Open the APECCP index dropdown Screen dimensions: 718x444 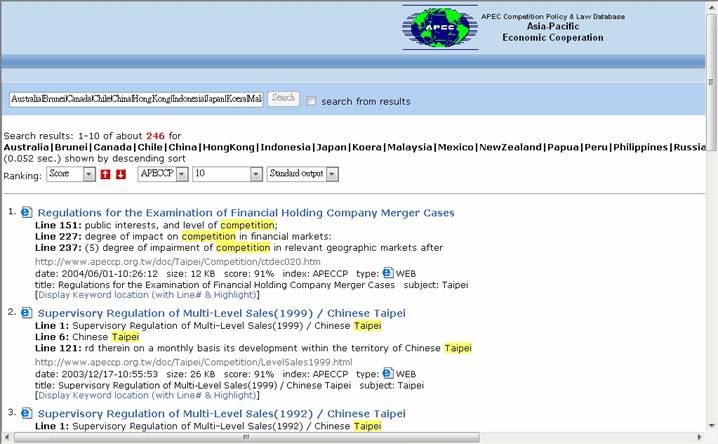pos(163,174)
